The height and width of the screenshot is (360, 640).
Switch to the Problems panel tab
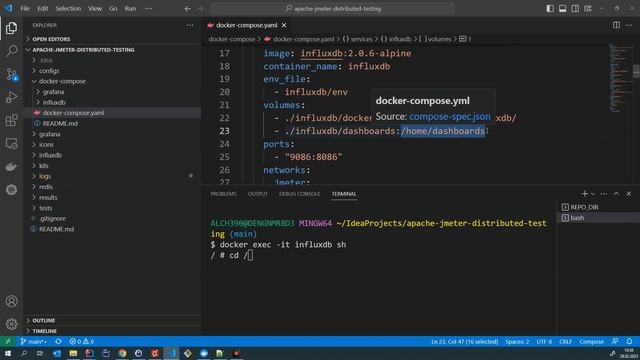coord(223,194)
